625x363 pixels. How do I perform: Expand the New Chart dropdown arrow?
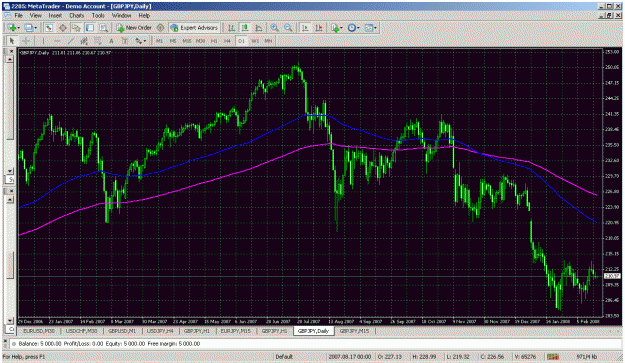18,28
